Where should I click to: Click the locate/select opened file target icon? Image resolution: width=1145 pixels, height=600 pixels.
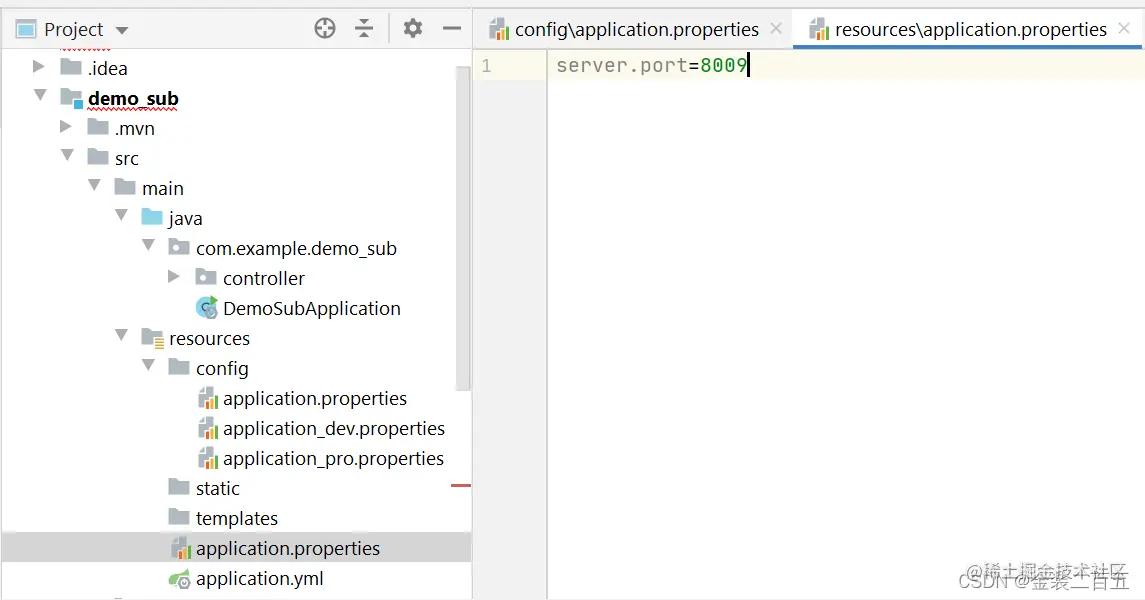click(325, 28)
